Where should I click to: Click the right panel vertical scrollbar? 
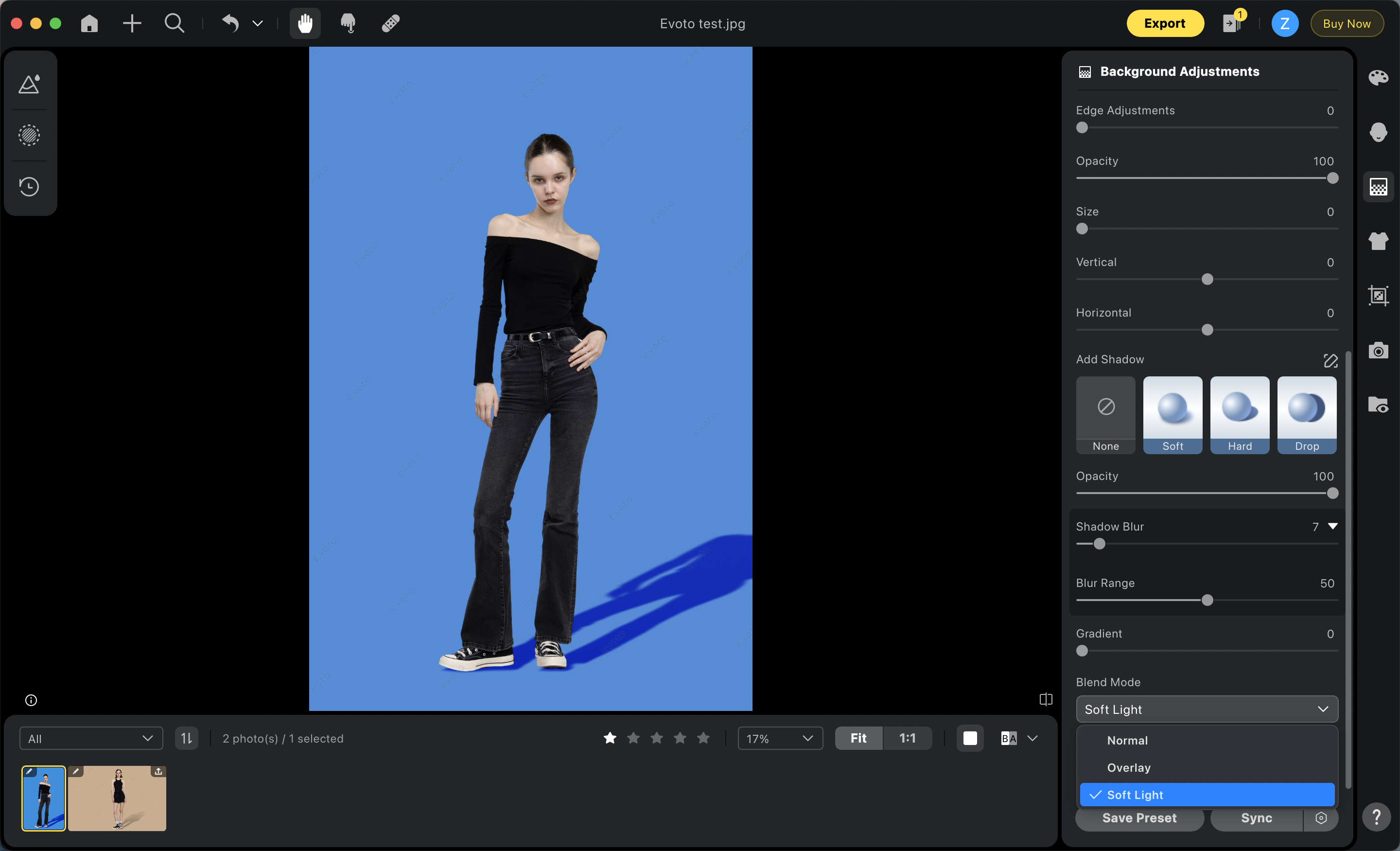point(1348,568)
